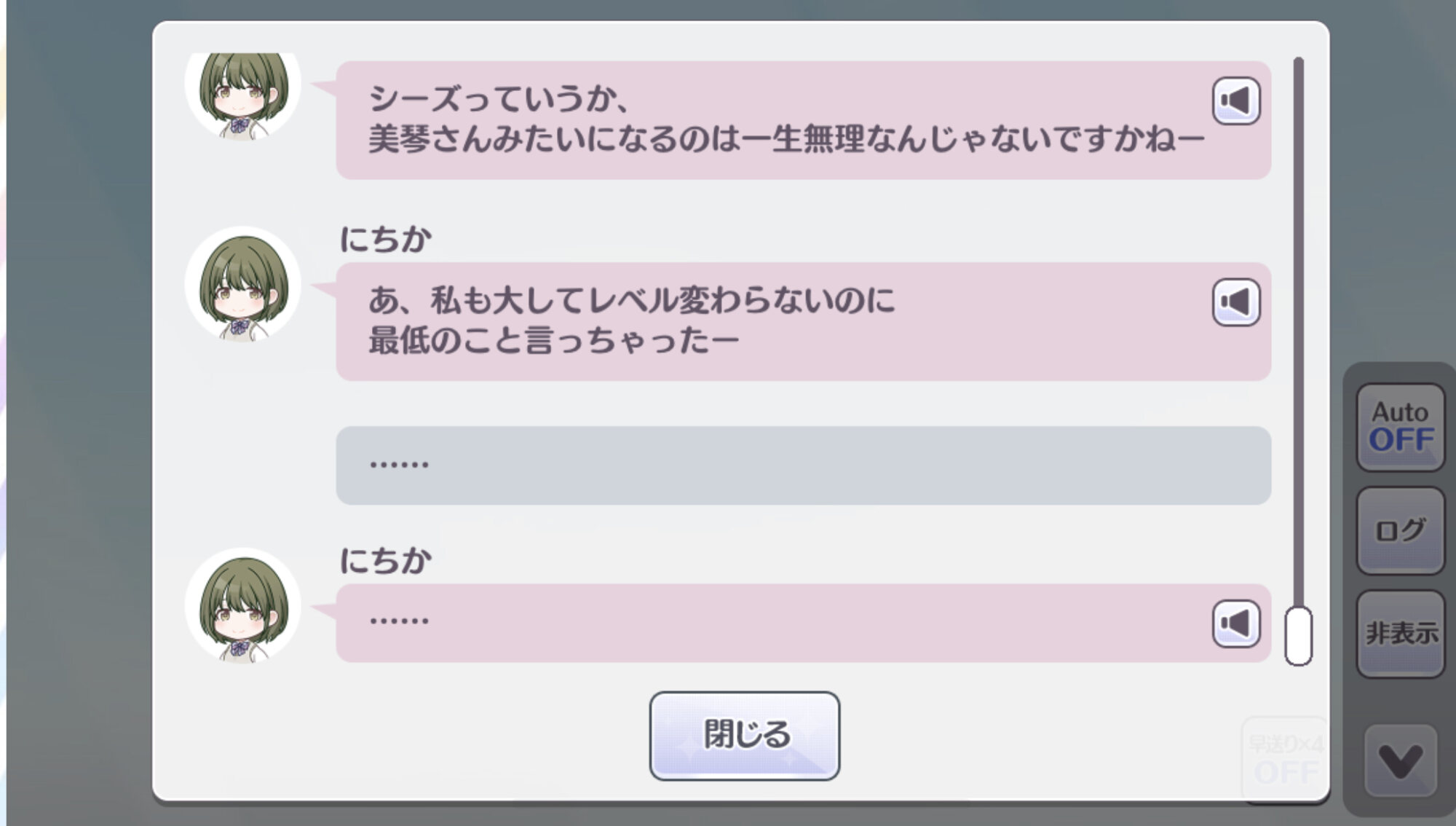Select the あ、私も大してレベル変わらない bubble
Image resolution: width=1456 pixels, height=826 pixels.
click(x=803, y=321)
